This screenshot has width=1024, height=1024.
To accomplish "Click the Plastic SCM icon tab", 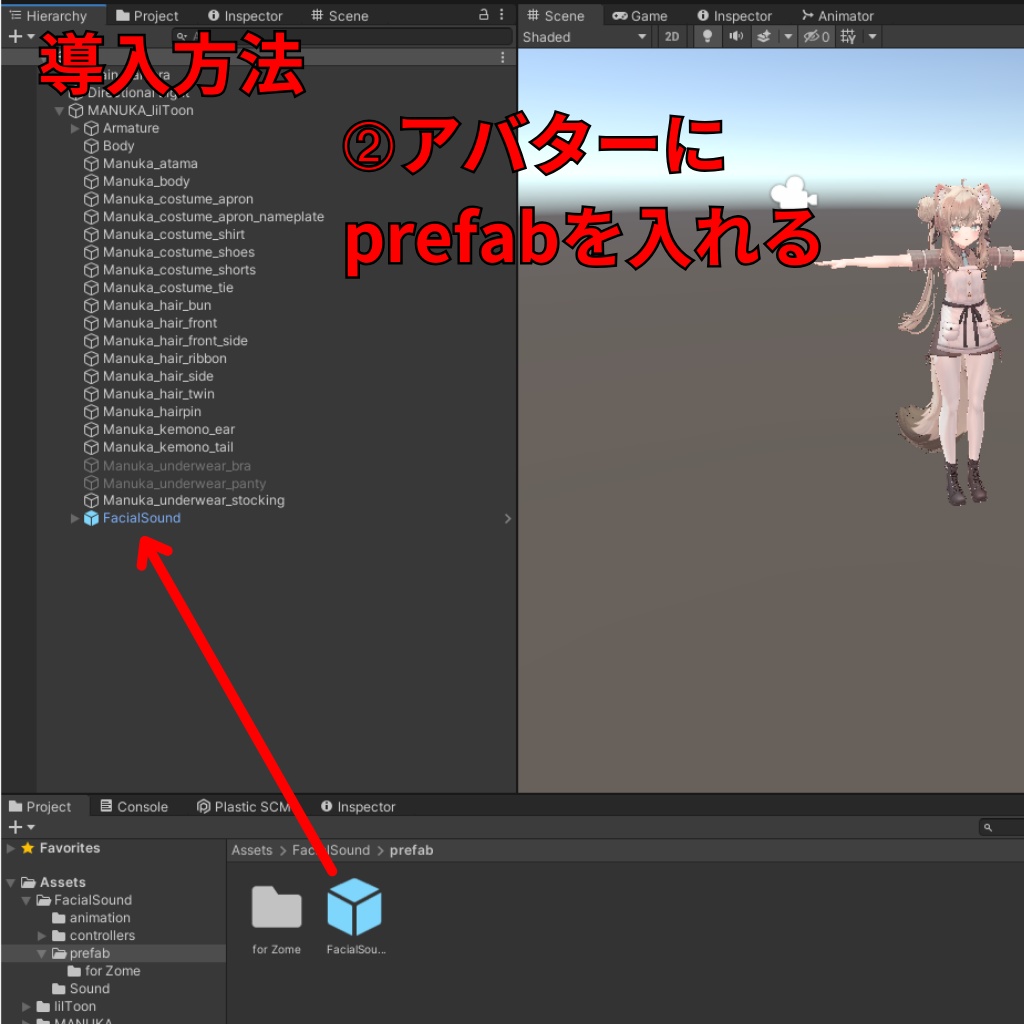I will pos(203,807).
